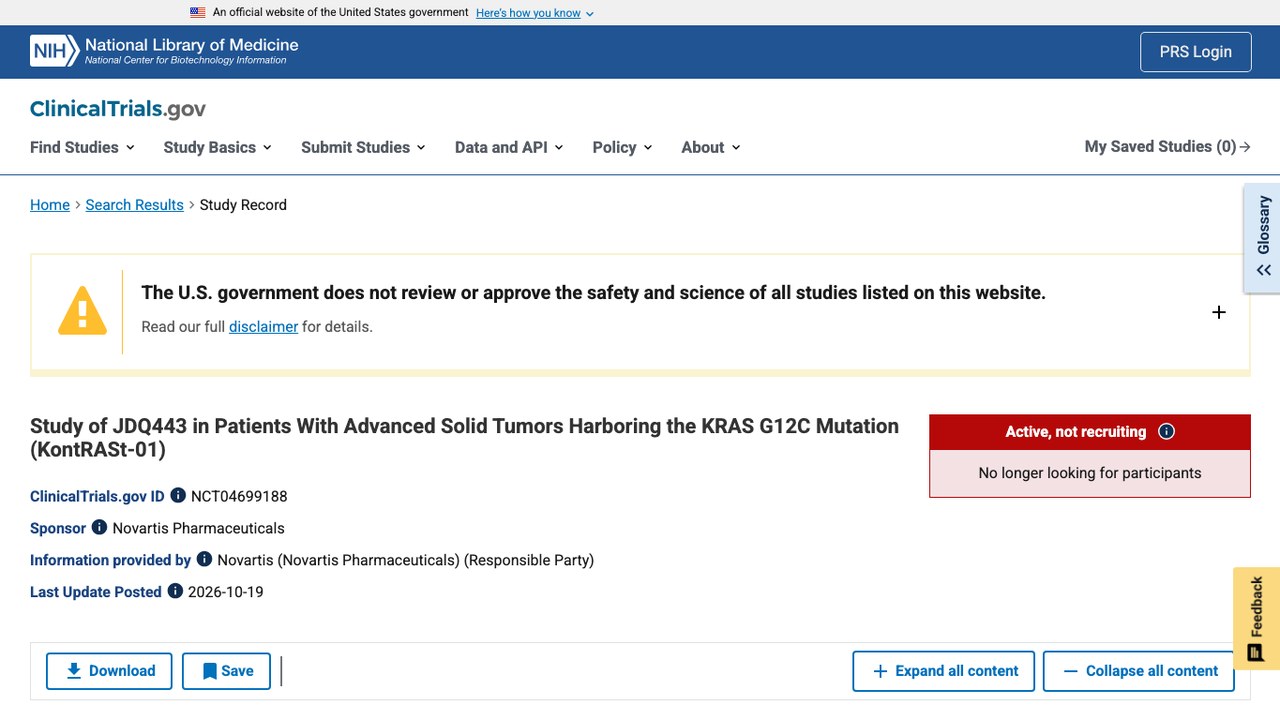Click the NIH National Library of Medicine logo
This screenshot has width=1280, height=720.
coord(164,51)
